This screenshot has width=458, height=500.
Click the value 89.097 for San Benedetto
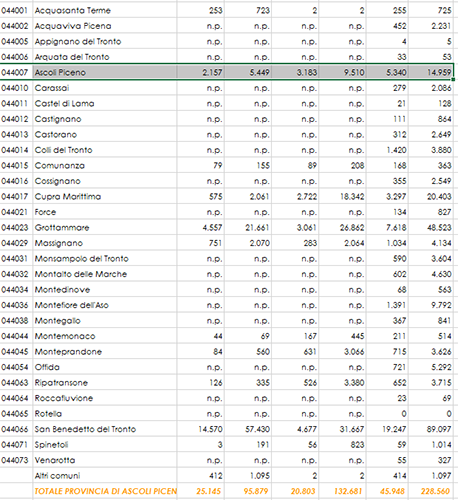coord(431,429)
